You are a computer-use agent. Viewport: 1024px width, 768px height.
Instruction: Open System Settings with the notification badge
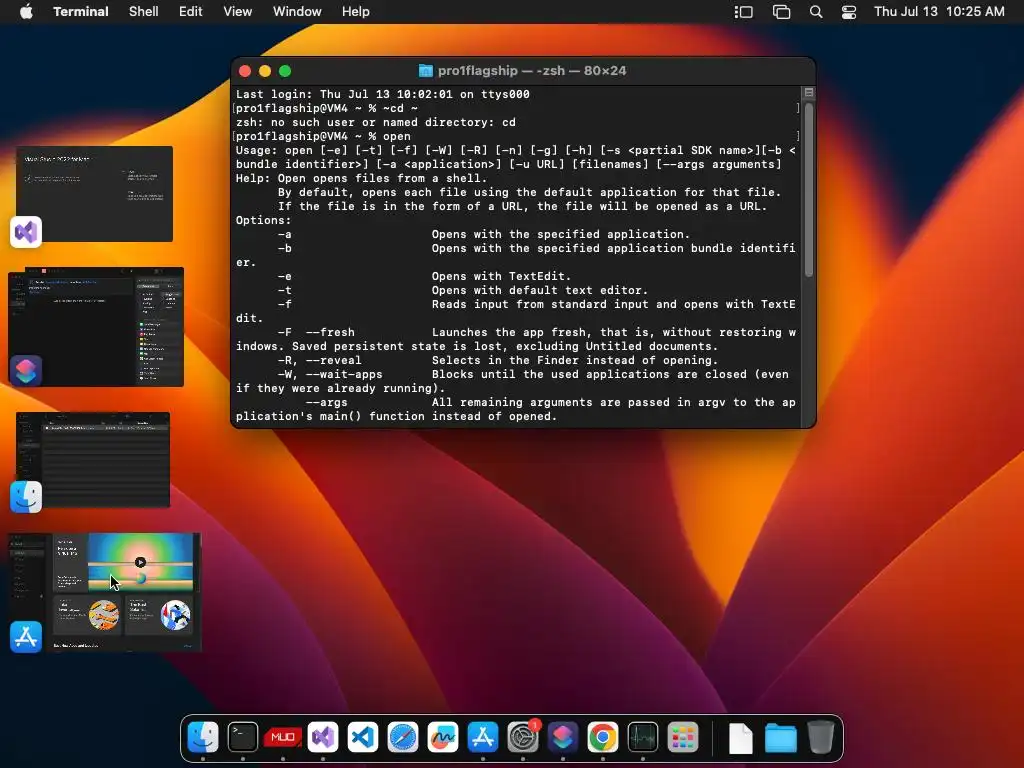(523, 737)
